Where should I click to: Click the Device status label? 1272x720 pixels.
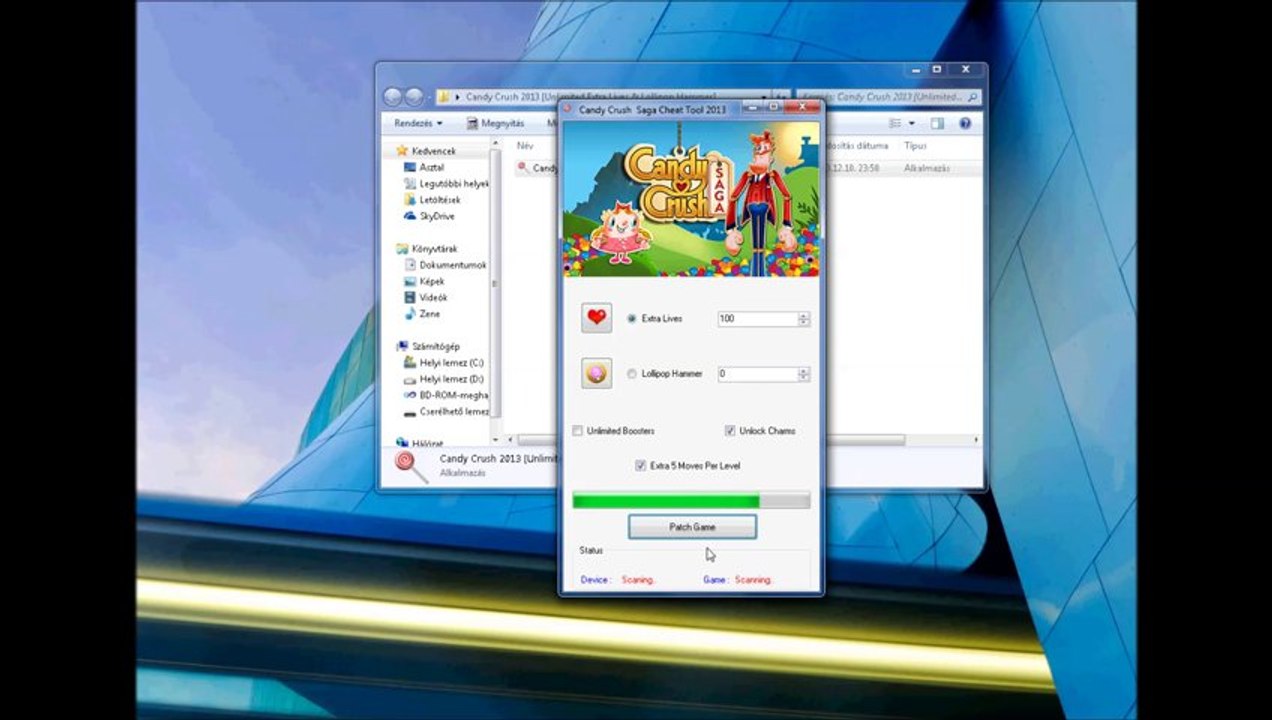click(595, 580)
